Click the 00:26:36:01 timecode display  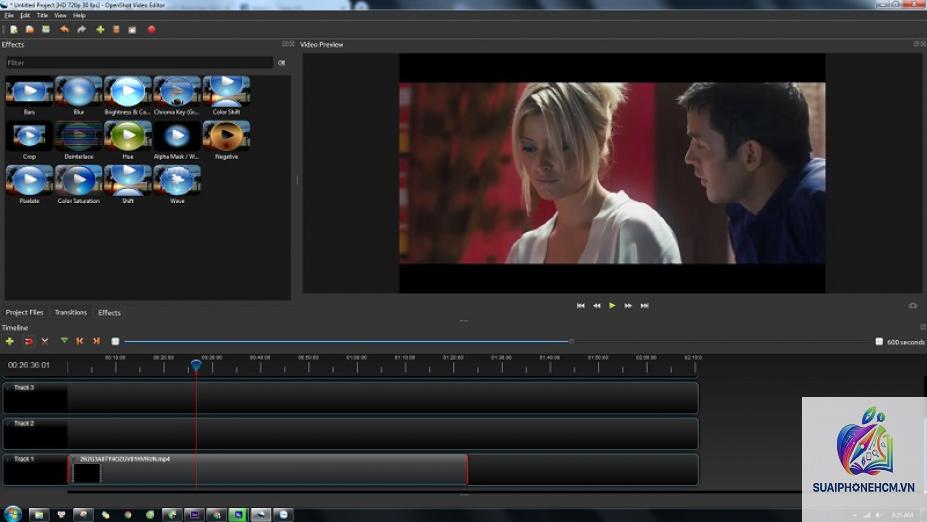[x=28, y=365]
